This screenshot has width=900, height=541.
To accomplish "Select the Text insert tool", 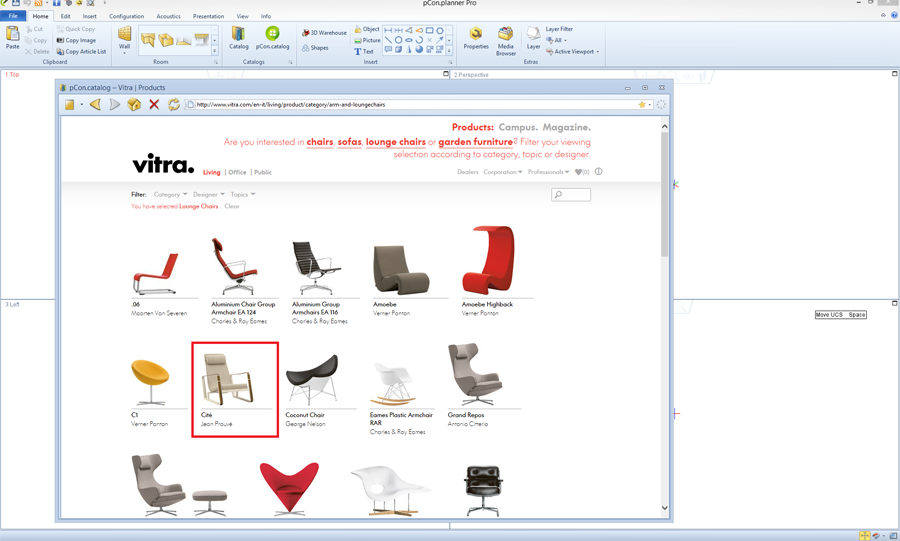I will click(x=364, y=52).
